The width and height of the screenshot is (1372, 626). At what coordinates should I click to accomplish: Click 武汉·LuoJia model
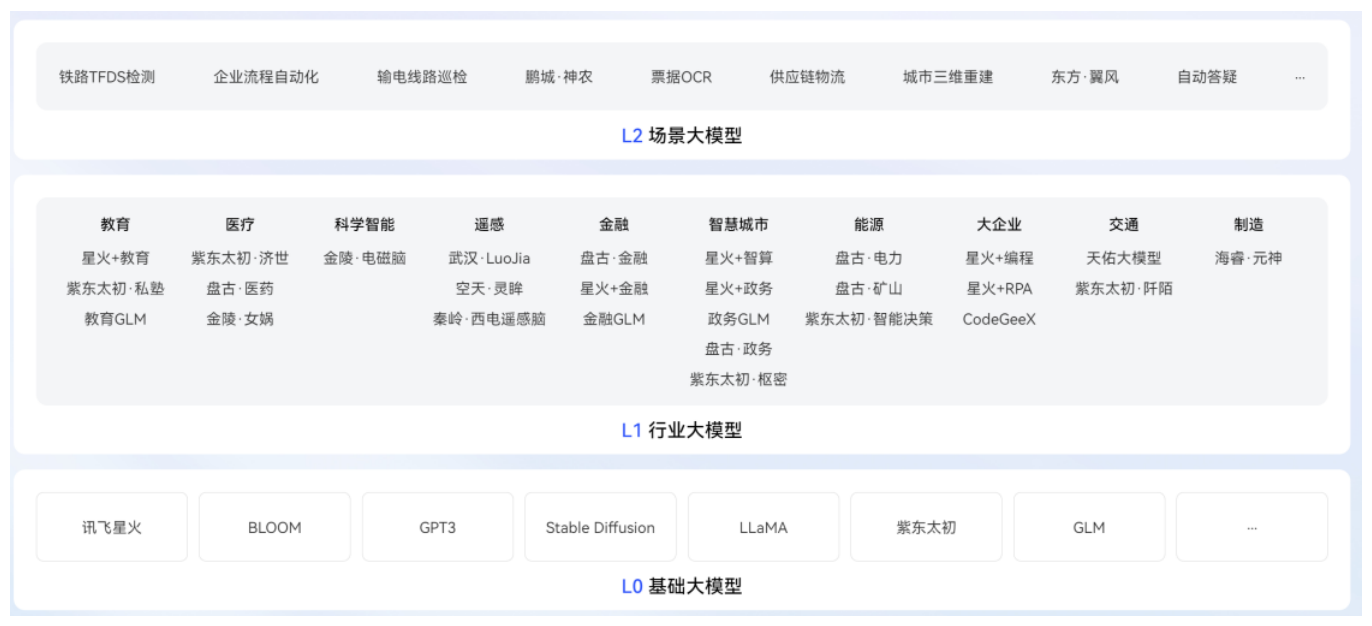490,258
